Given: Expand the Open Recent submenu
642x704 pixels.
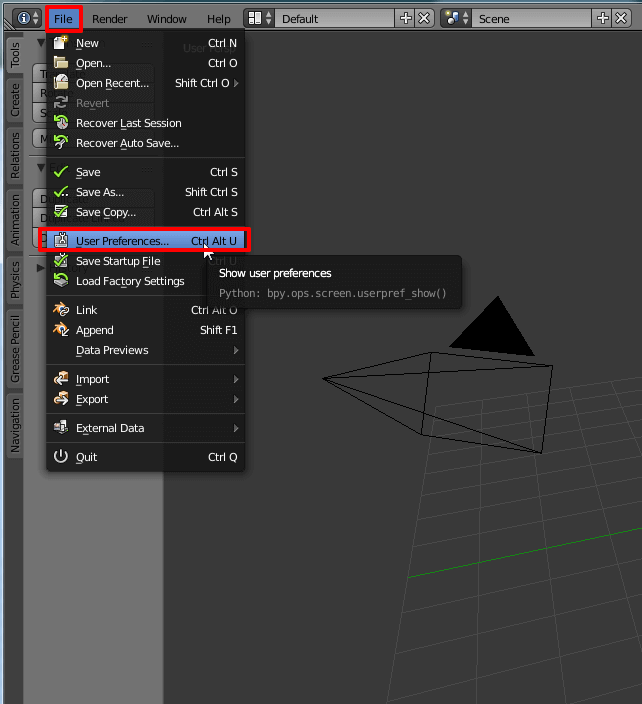Looking at the screenshot, I should click(x=146, y=83).
